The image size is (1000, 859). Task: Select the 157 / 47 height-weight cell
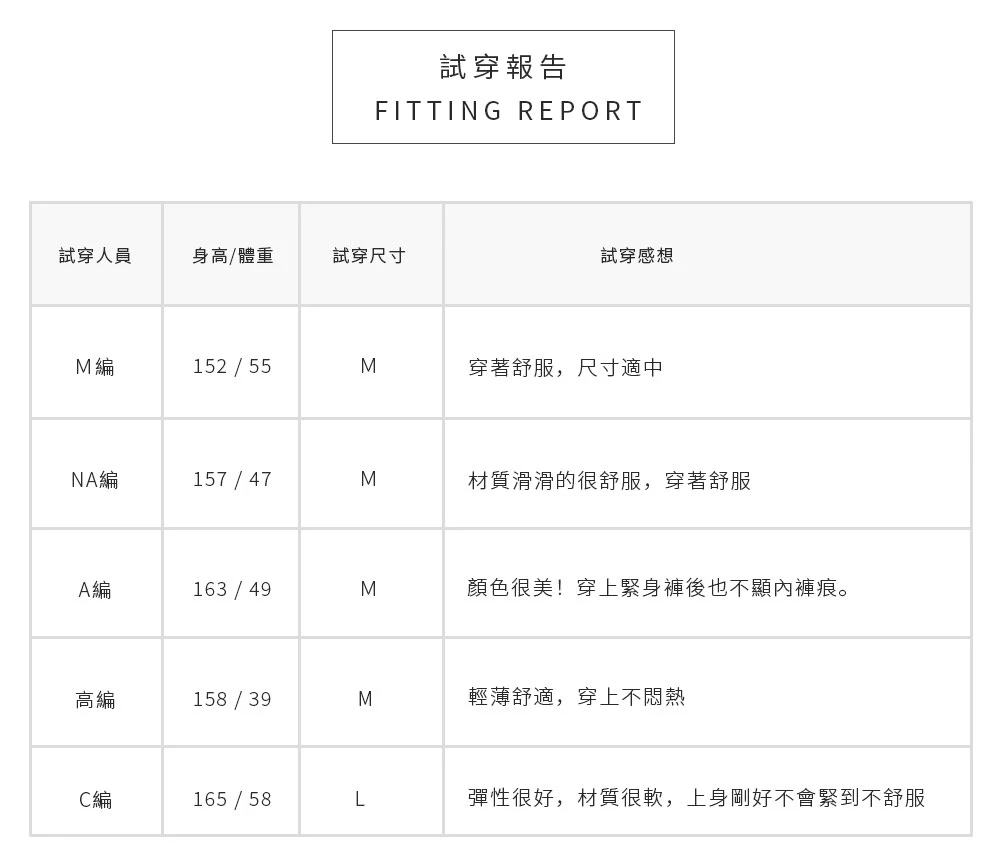tap(232, 480)
